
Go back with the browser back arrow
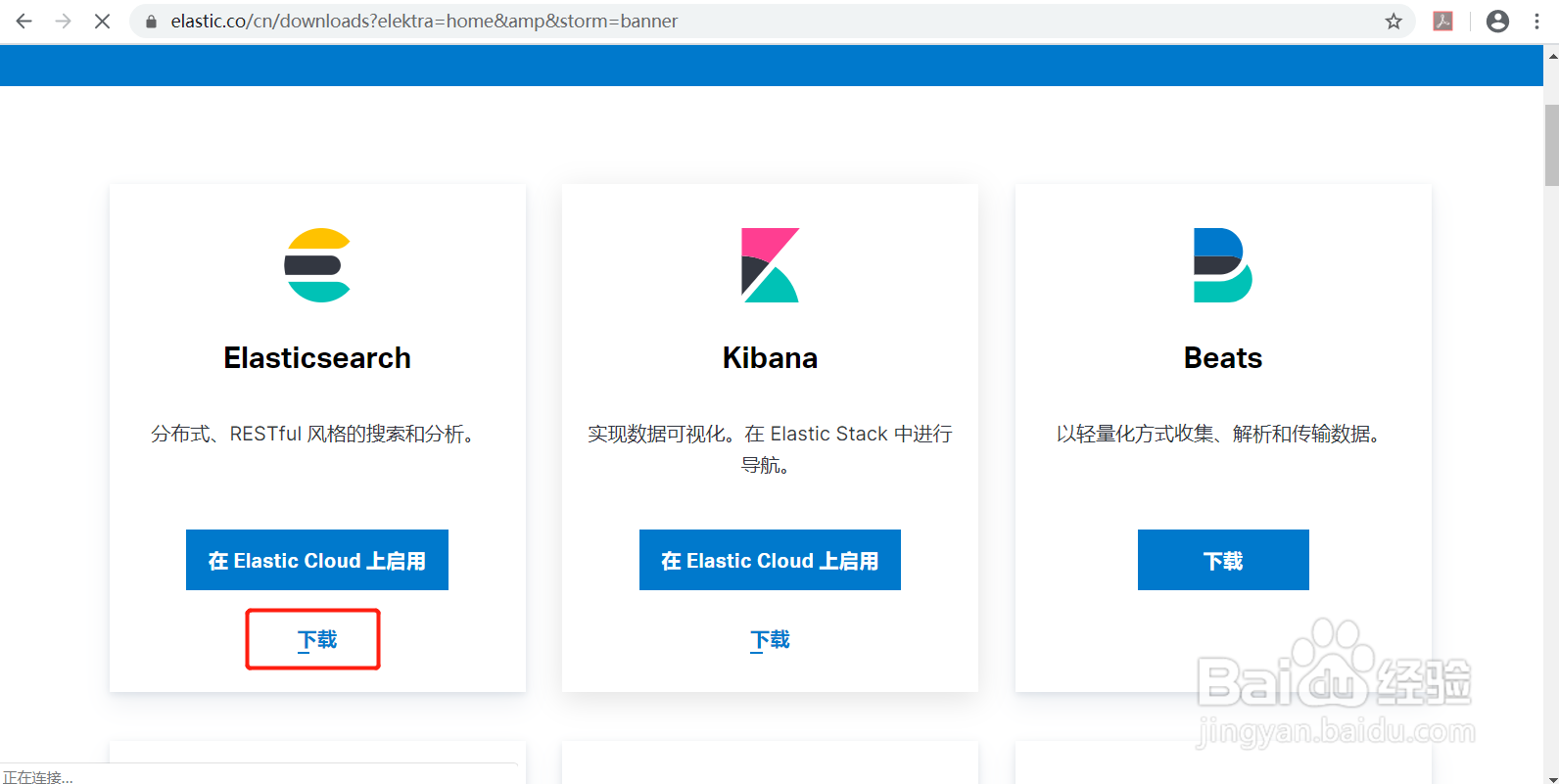(24, 21)
